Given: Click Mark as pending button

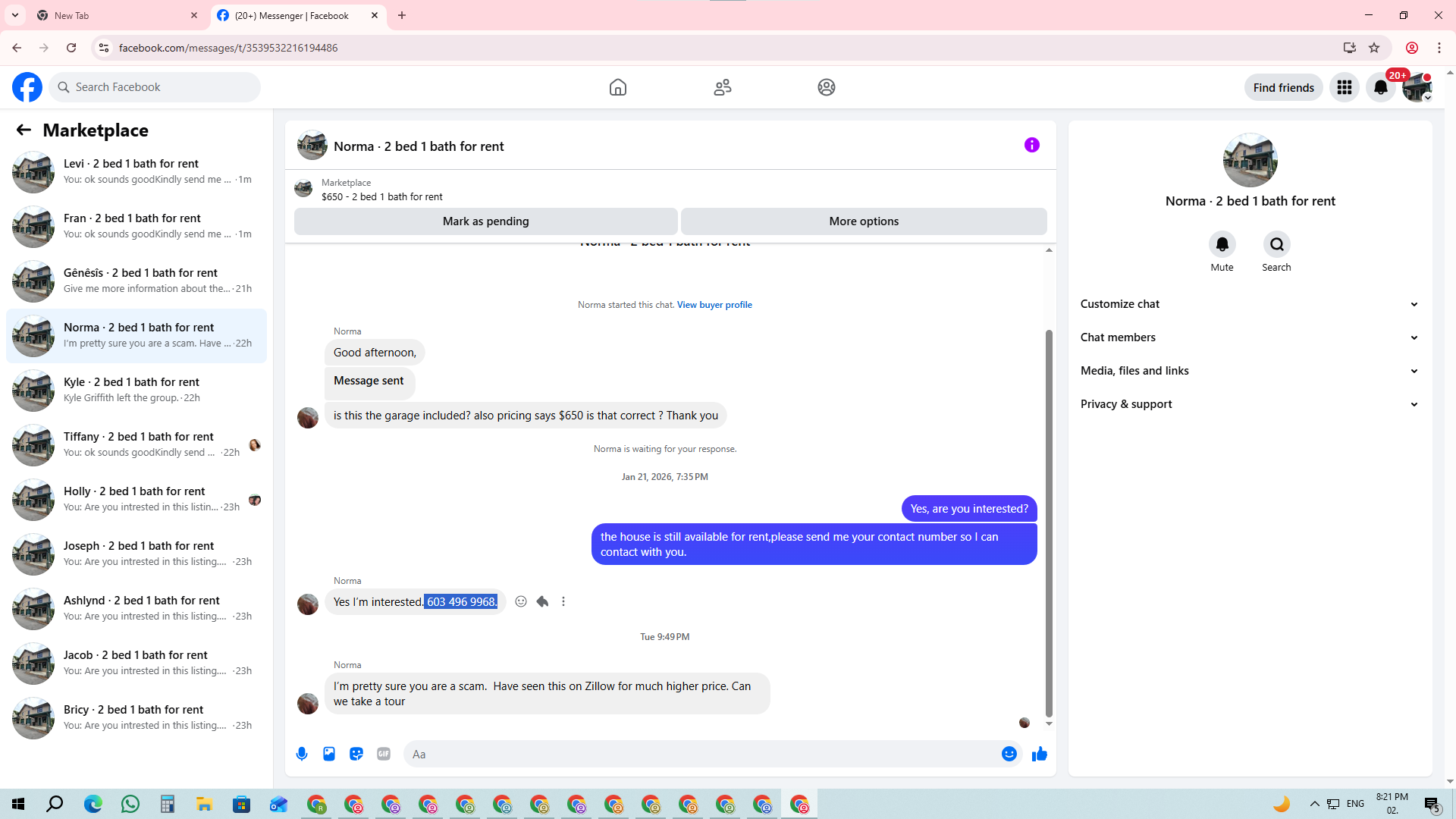Looking at the screenshot, I should 485,221.
